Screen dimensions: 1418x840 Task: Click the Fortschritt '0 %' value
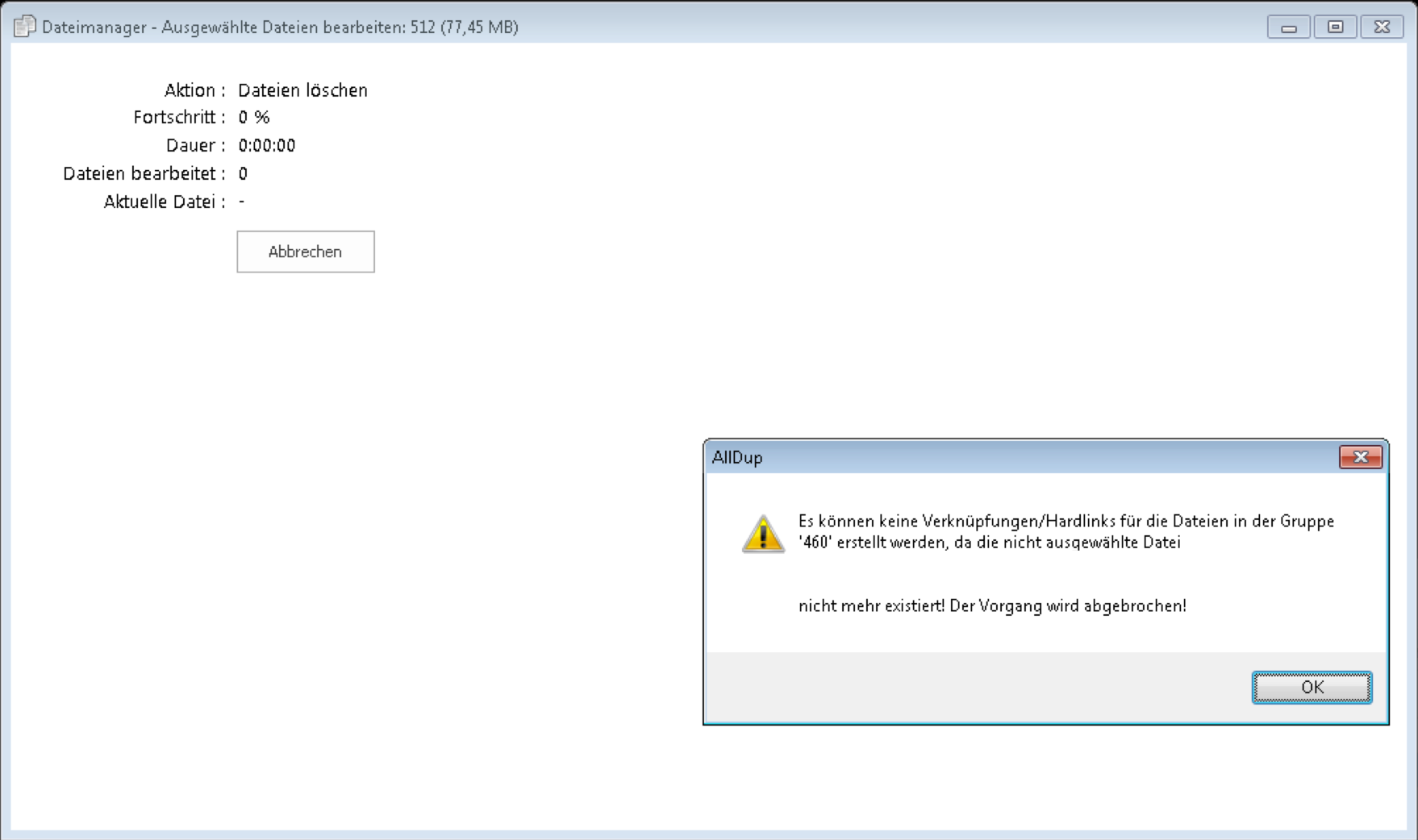coord(253,118)
